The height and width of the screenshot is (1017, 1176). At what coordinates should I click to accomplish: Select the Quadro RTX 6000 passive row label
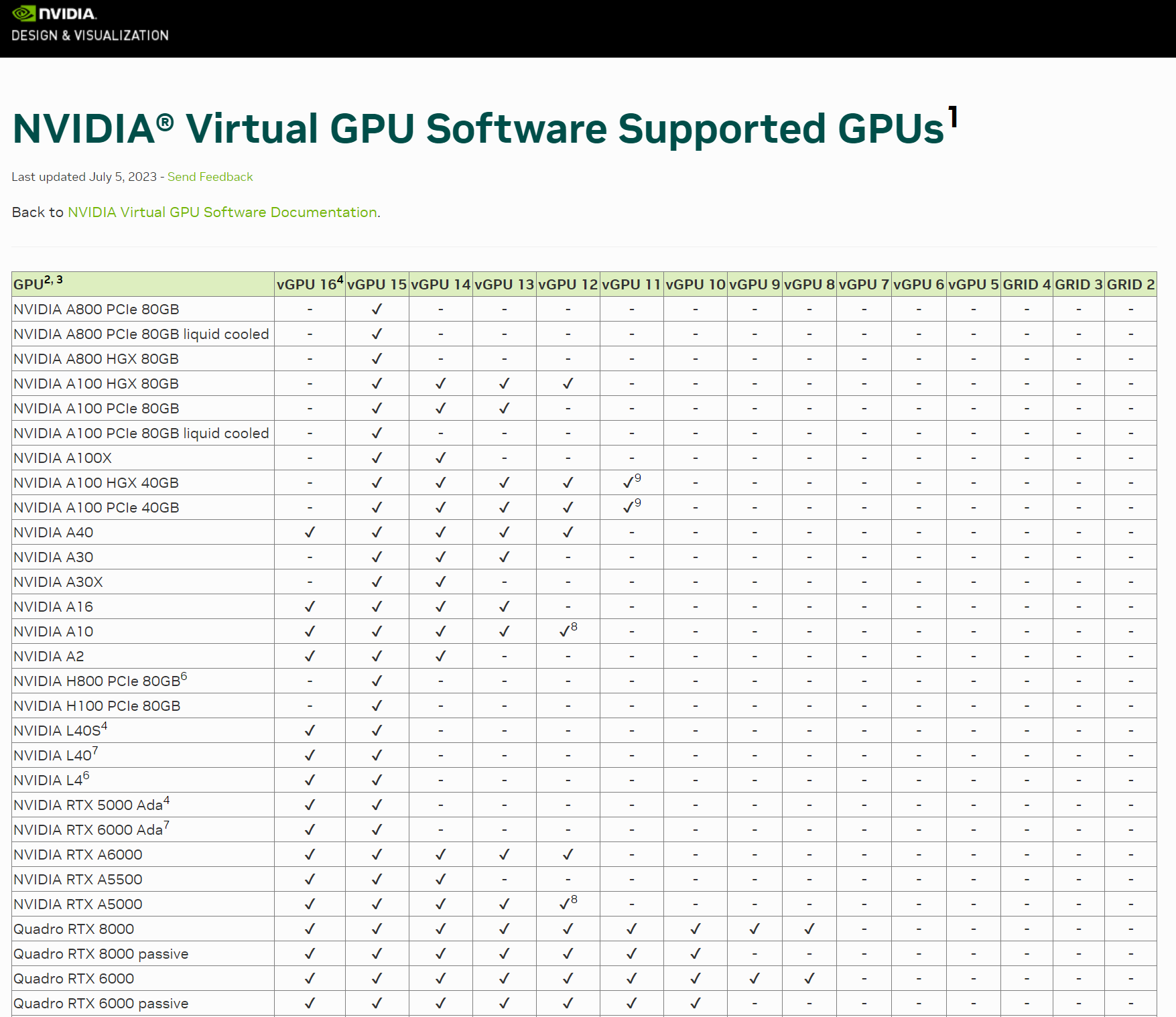click(101, 1003)
